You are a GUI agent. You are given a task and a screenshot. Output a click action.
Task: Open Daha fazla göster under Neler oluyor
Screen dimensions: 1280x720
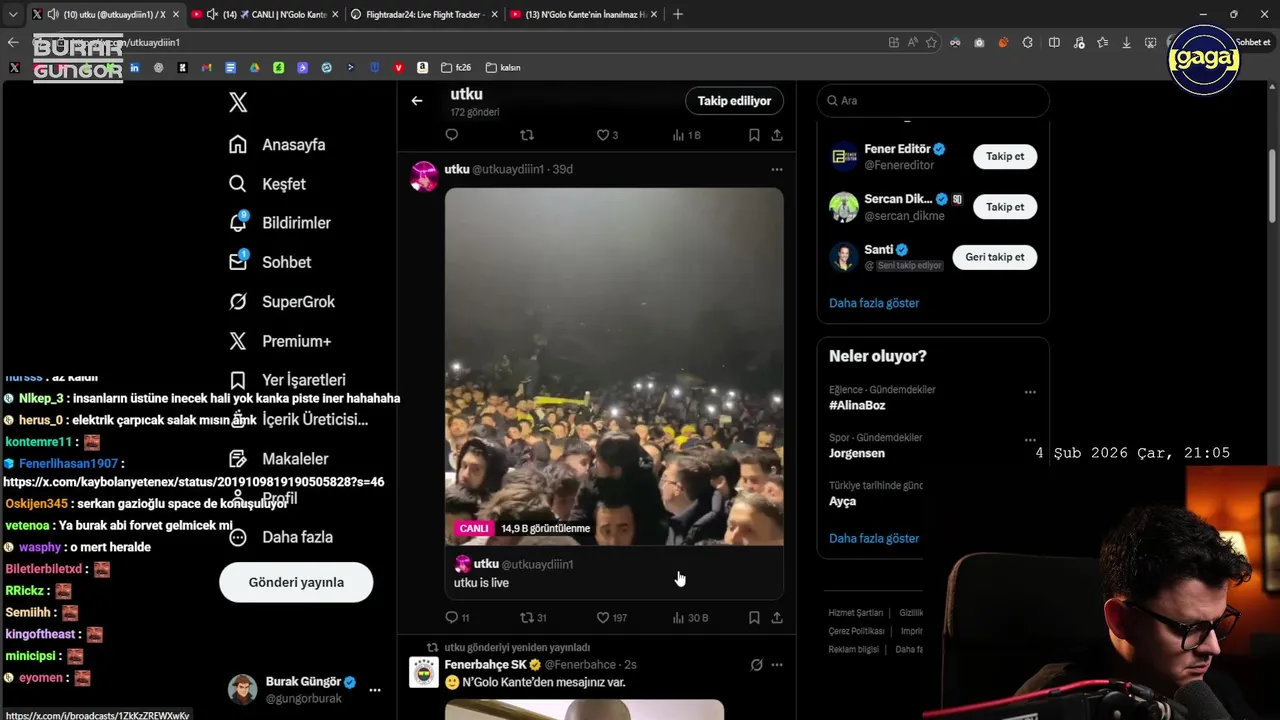point(874,538)
